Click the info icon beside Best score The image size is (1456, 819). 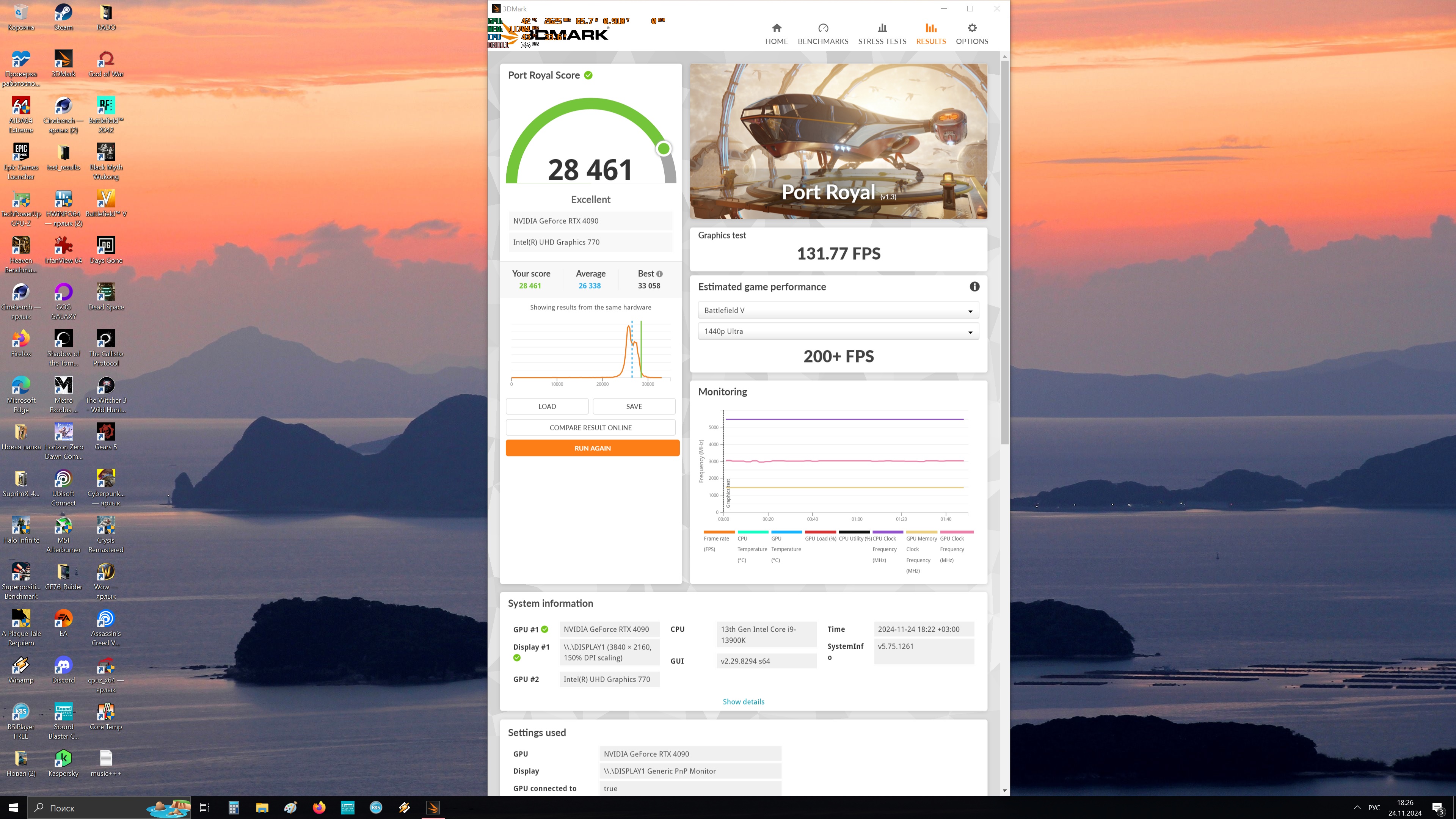[x=660, y=273]
